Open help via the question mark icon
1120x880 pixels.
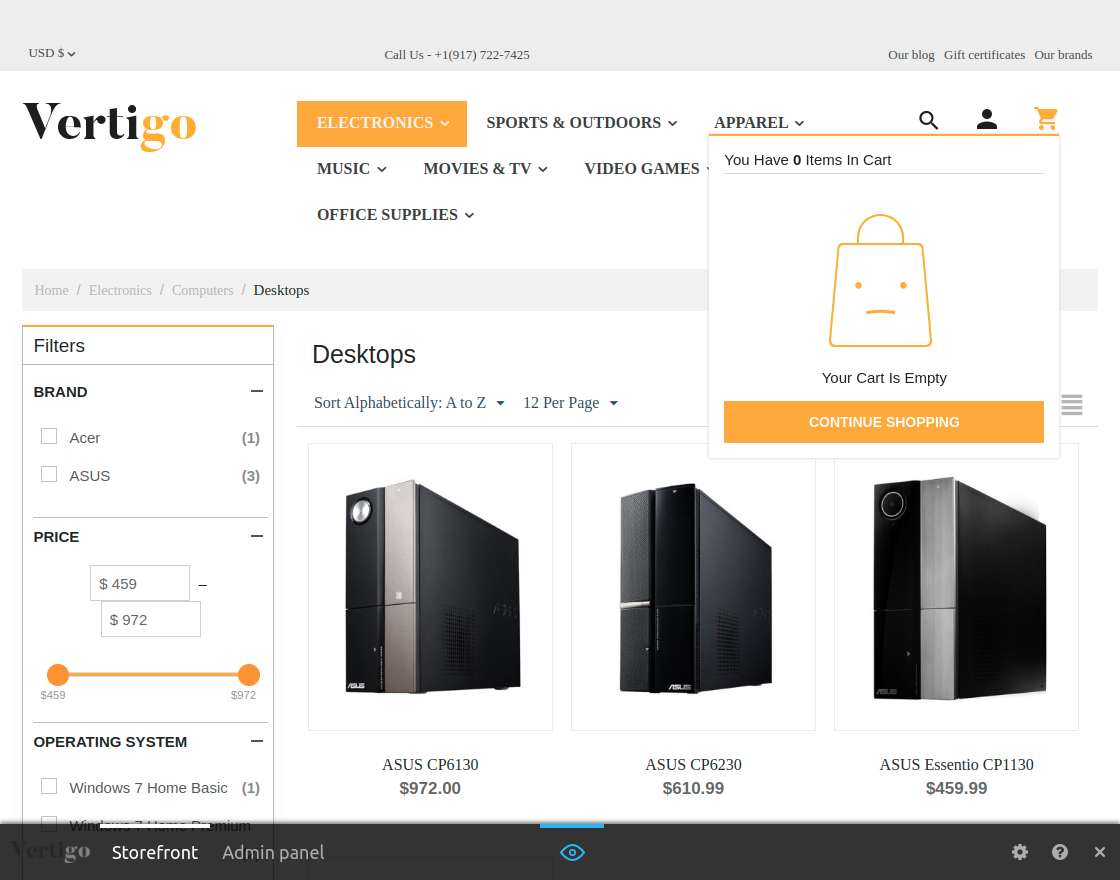pos(1059,852)
